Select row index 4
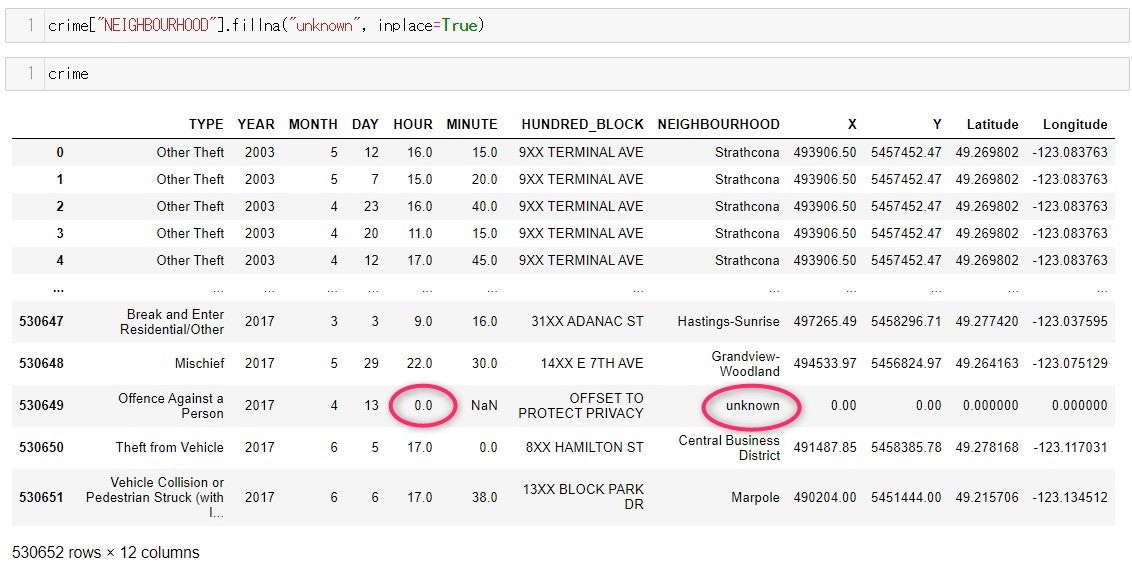1132x573 pixels. [x=60, y=260]
